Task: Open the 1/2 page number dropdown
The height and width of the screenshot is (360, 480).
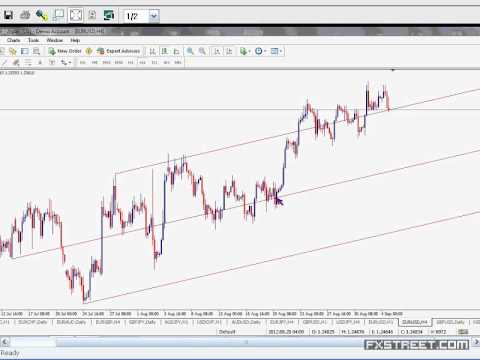Action: point(154,16)
